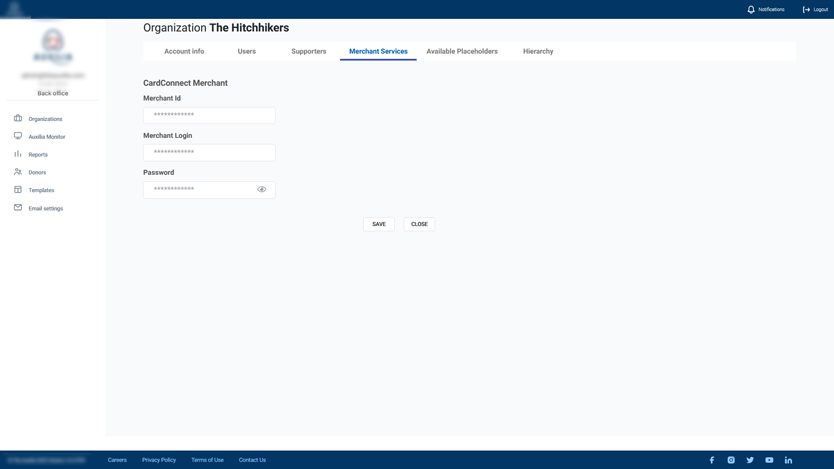The height and width of the screenshot is (469, 834).
Task: Click the Templates layout icon
Action: (18, 190)
